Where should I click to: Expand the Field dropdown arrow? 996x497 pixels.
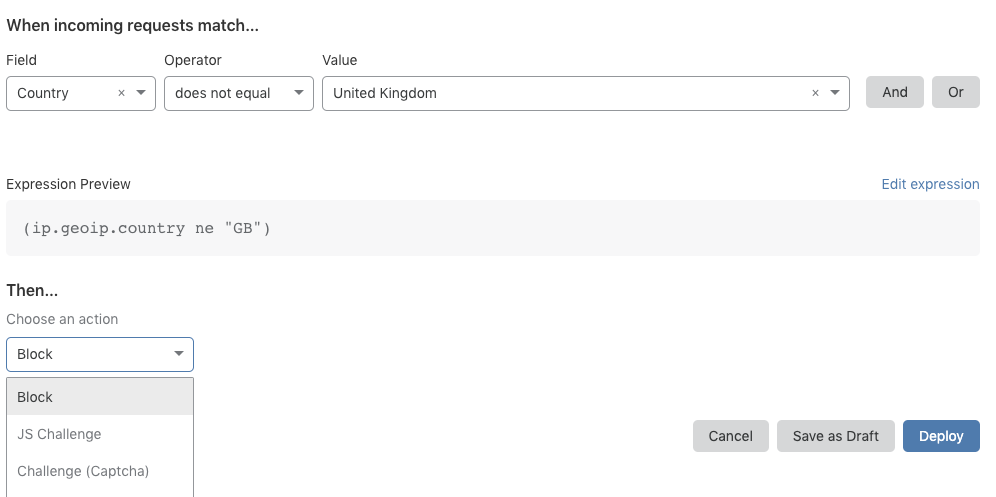pyautogui.click(x=141, y=93)
